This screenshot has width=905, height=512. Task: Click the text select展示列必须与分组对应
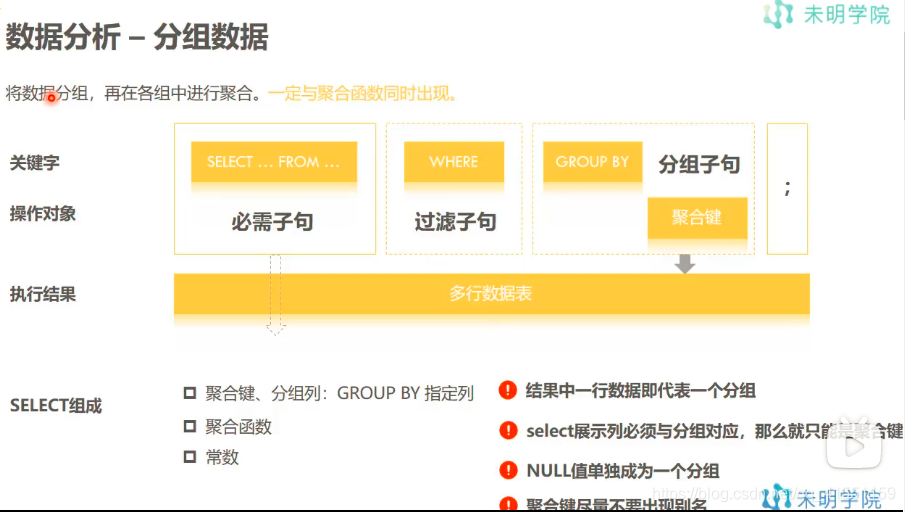click(x=633, y=431)
